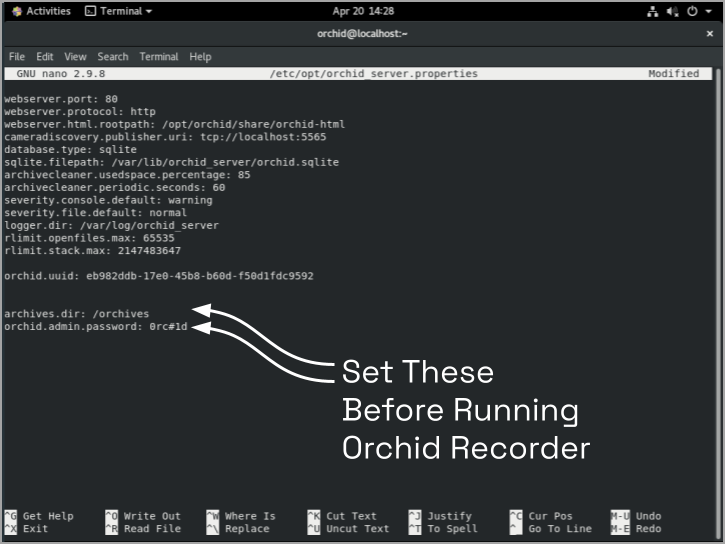The width and height of the screenshot is (725, 544).
Task: Open the Terminal app menu dropdown
Action: (x=118, y=11)
